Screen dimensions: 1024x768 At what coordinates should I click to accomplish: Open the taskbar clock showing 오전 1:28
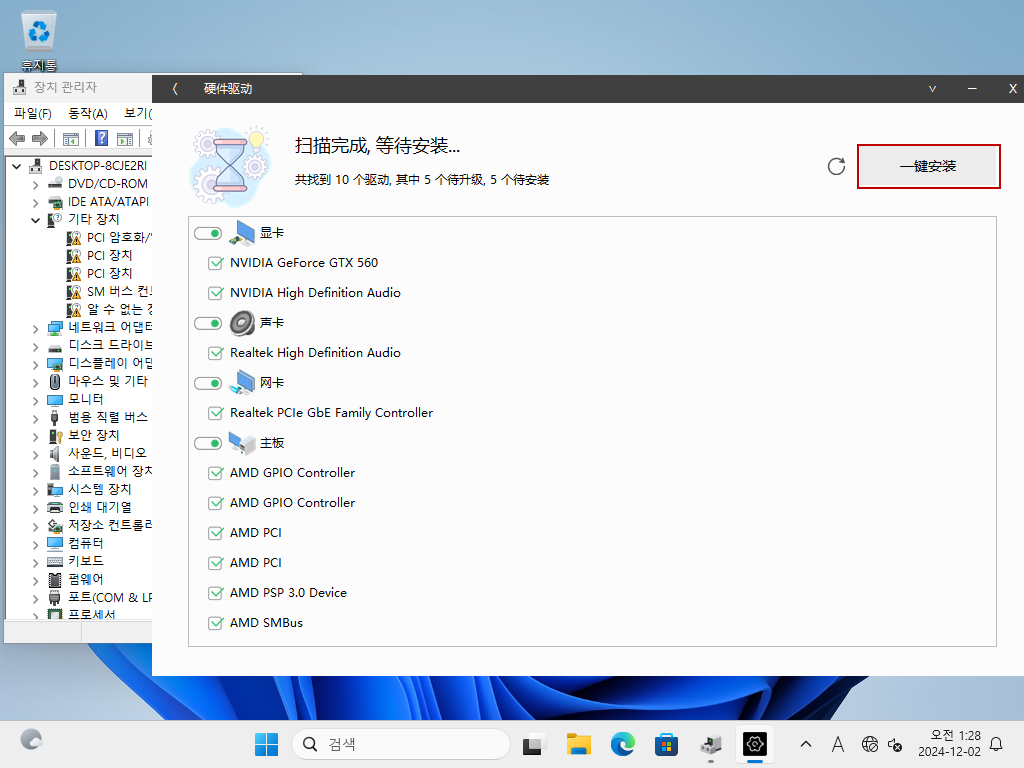[950, 744]
